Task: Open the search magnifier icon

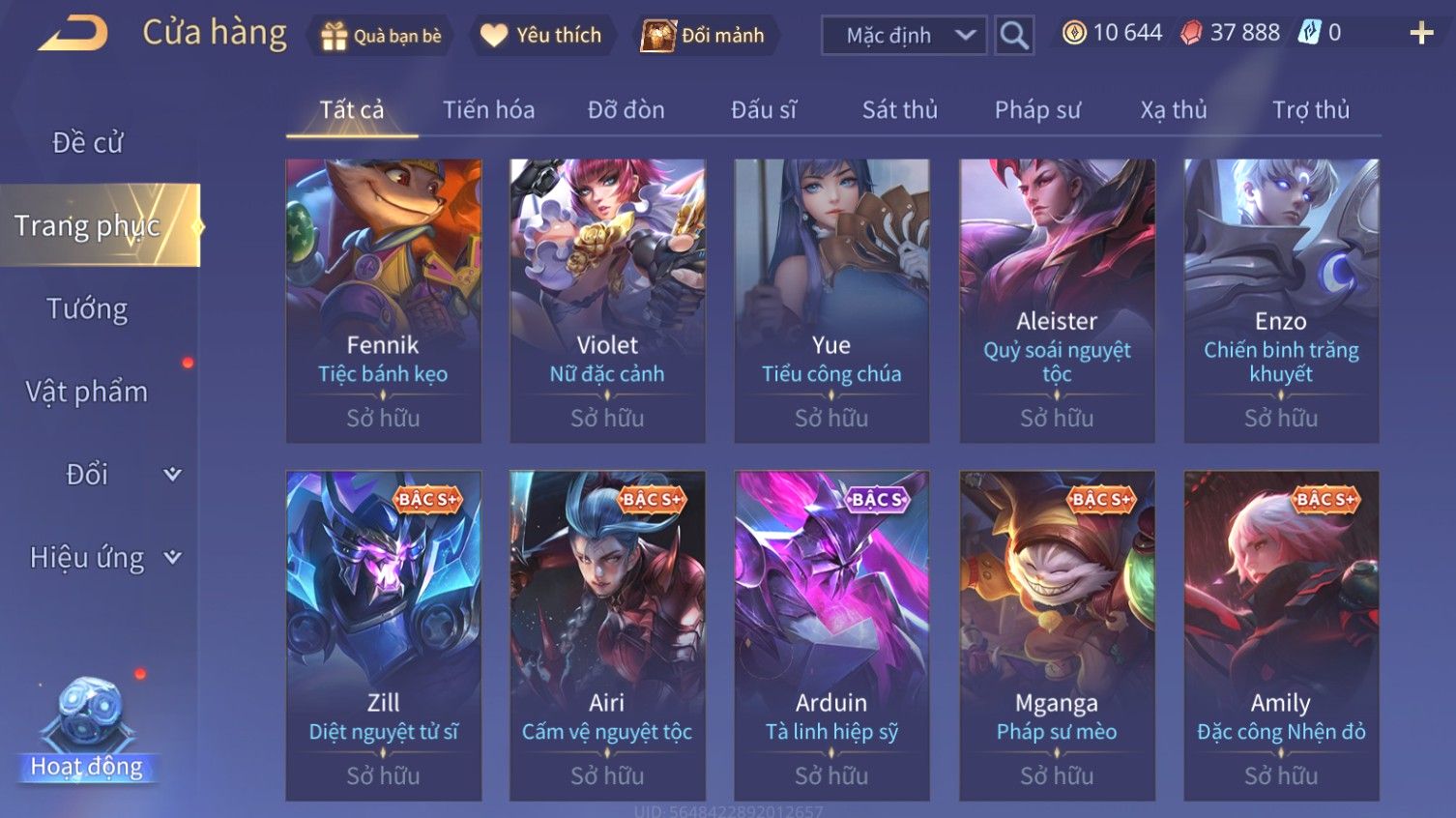Action: tap(1014, 36)
